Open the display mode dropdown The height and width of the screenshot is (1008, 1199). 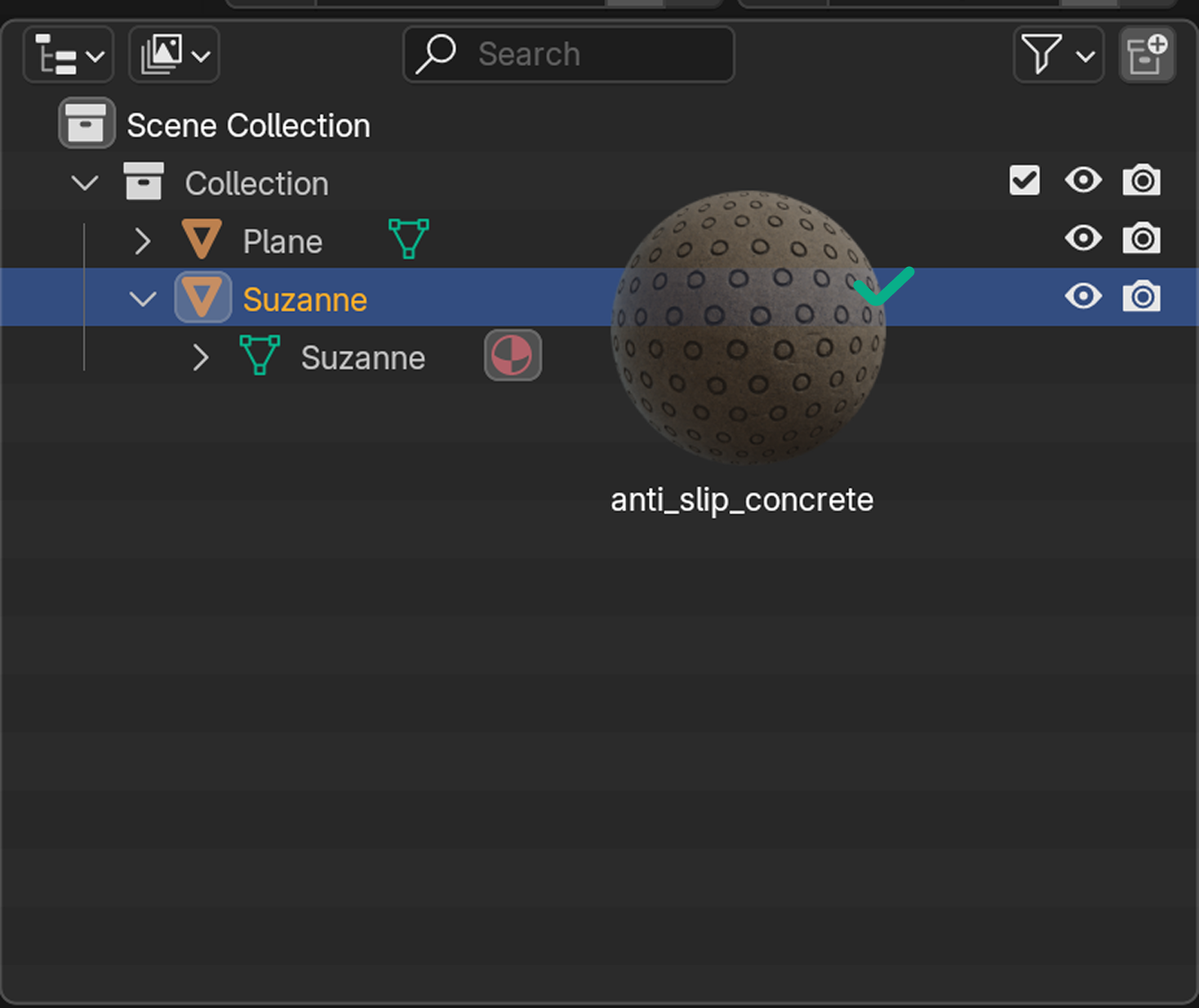click(x=174, y=55)
